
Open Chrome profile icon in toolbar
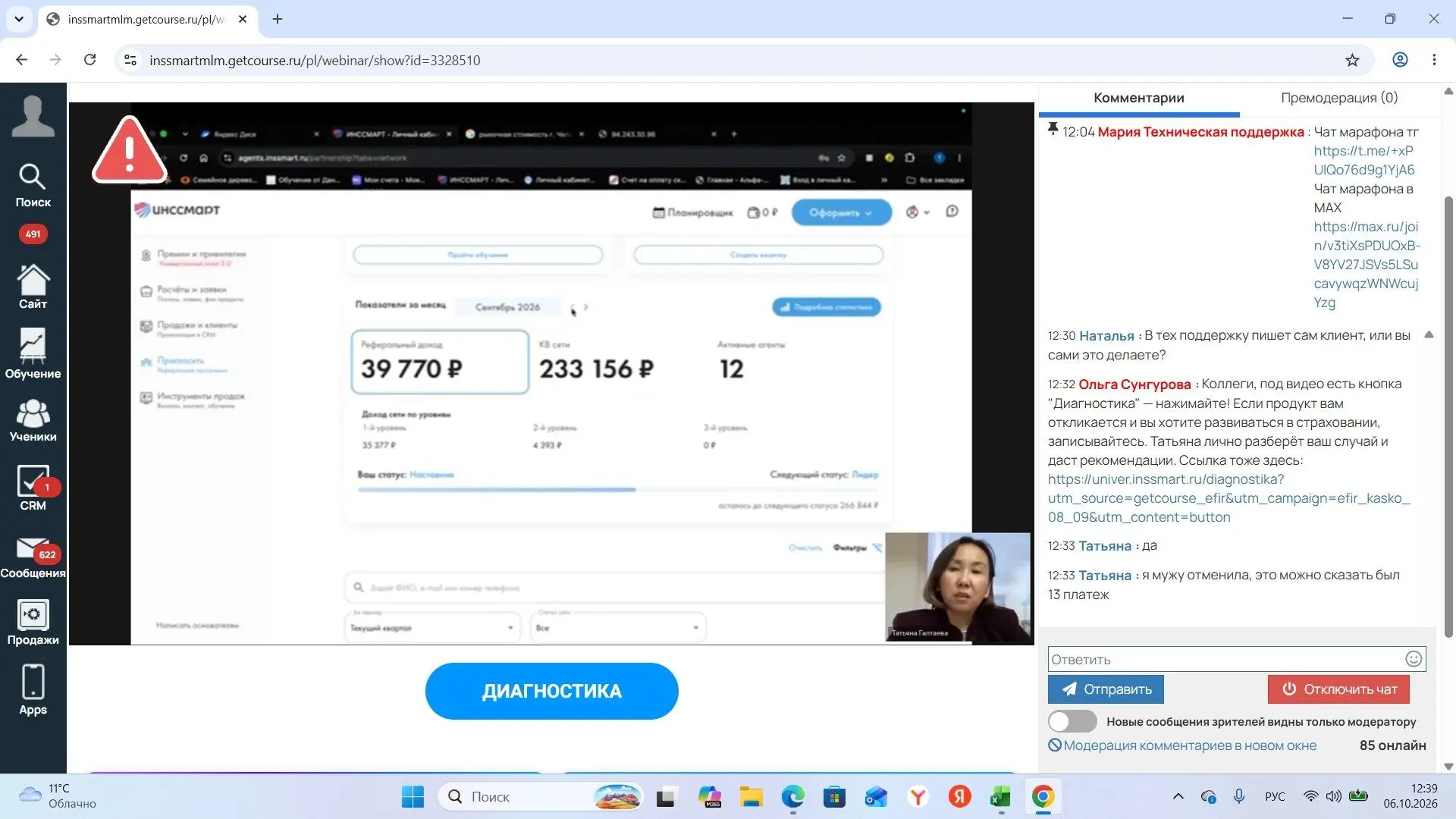pos(1400,60)
